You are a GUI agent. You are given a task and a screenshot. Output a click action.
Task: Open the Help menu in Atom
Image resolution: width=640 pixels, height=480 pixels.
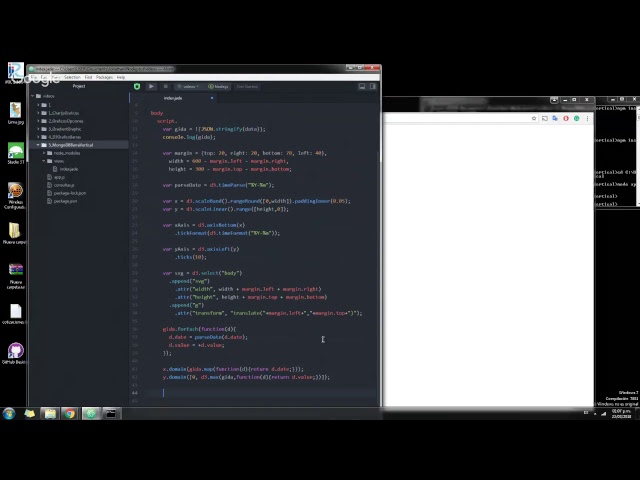click(x=121, y=77)
